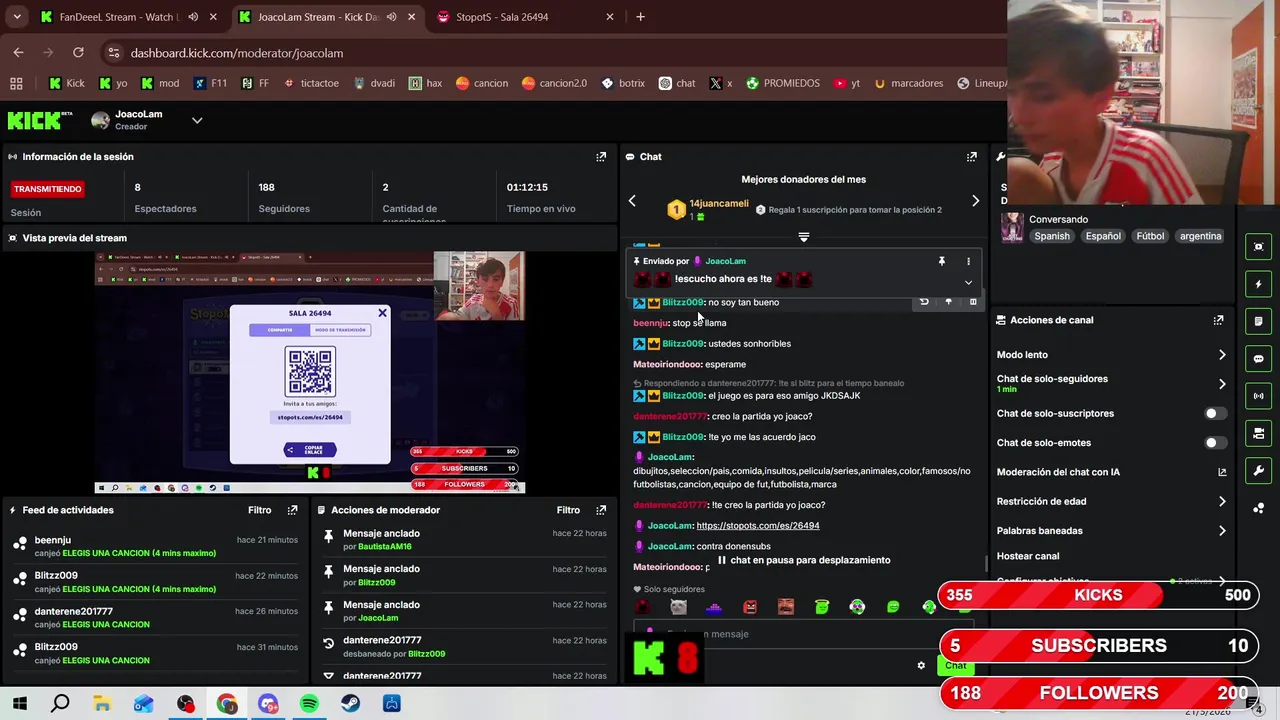Image resolution: width=1280 pixels, height=720 pixels.
Task: Open File Explorer from the taskbar
Action: [102, 704]
